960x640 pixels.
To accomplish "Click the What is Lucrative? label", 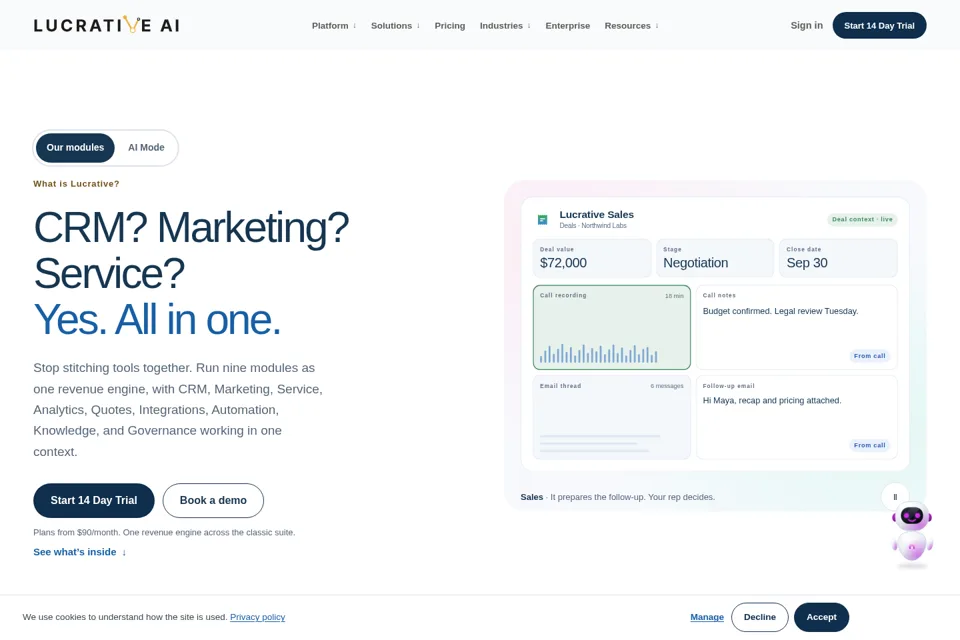I will point(76,184).
